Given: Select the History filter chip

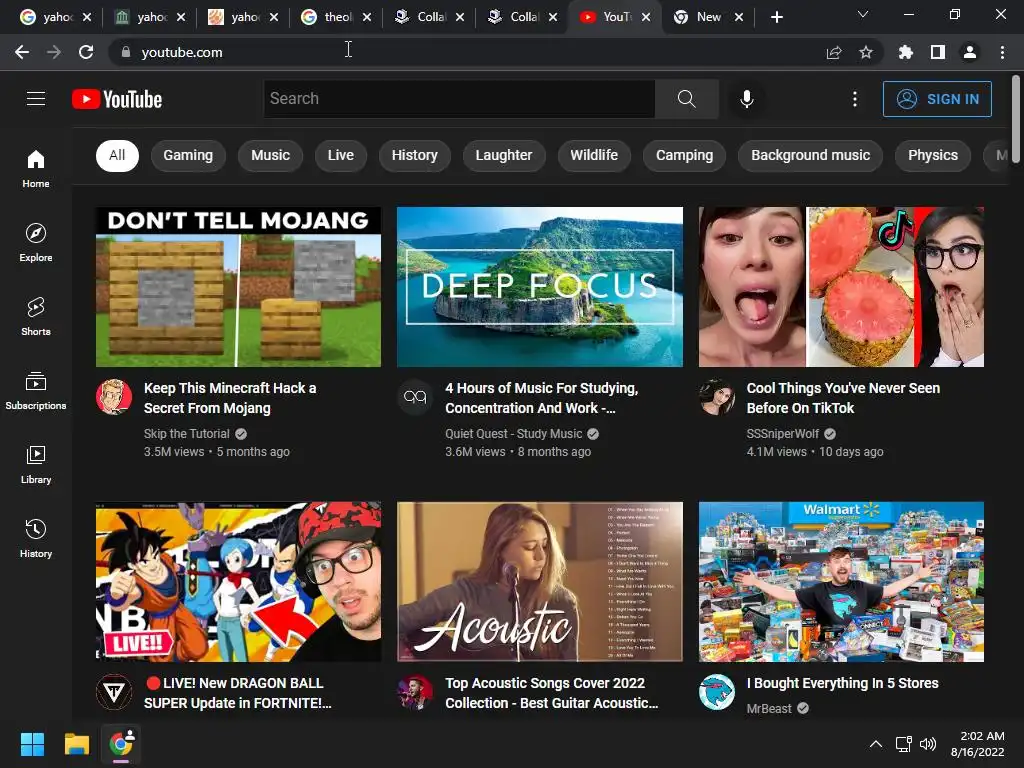Looking at the screenshot, I should (x=415, y=155).
